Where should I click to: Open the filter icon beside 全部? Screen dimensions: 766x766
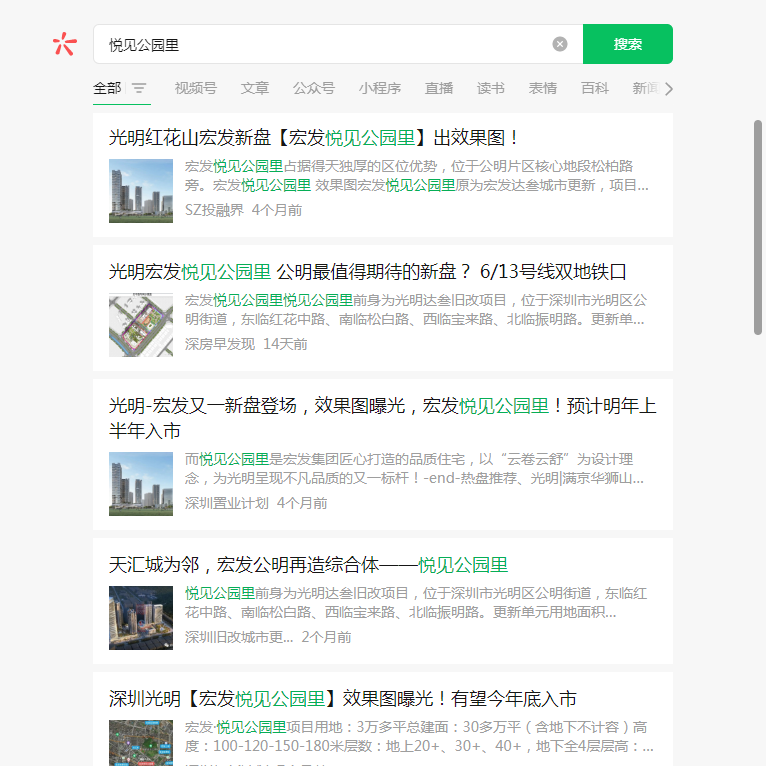click(x=139, y=88)
